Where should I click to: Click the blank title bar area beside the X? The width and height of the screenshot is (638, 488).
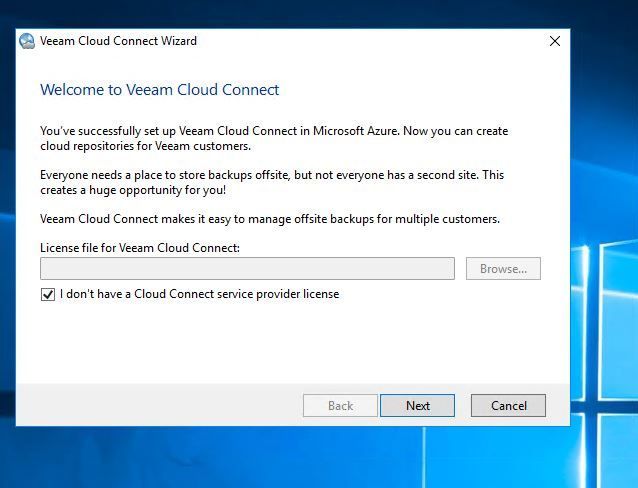click(366, 41)
